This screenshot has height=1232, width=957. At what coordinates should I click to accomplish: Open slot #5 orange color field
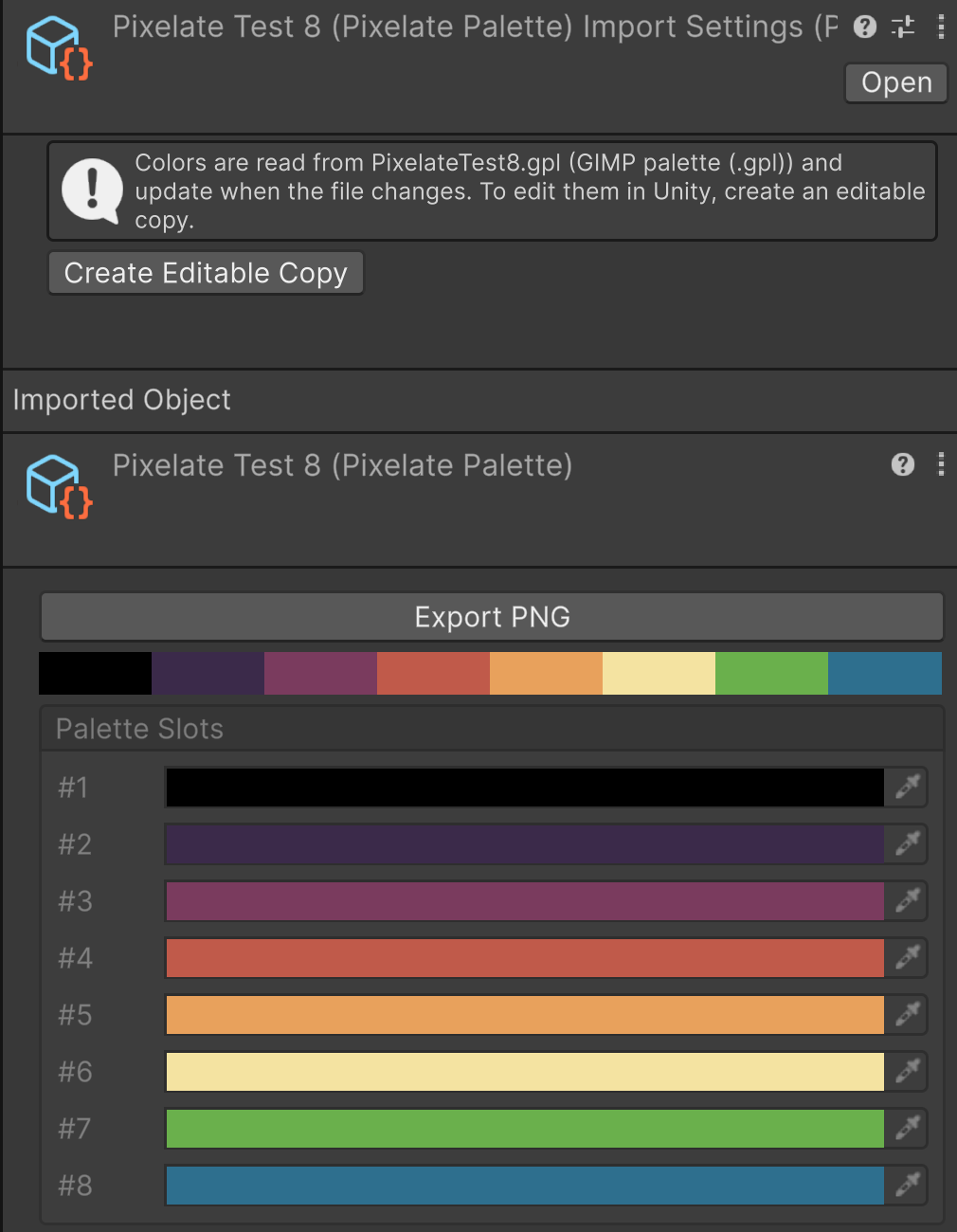coord(525,1015)
